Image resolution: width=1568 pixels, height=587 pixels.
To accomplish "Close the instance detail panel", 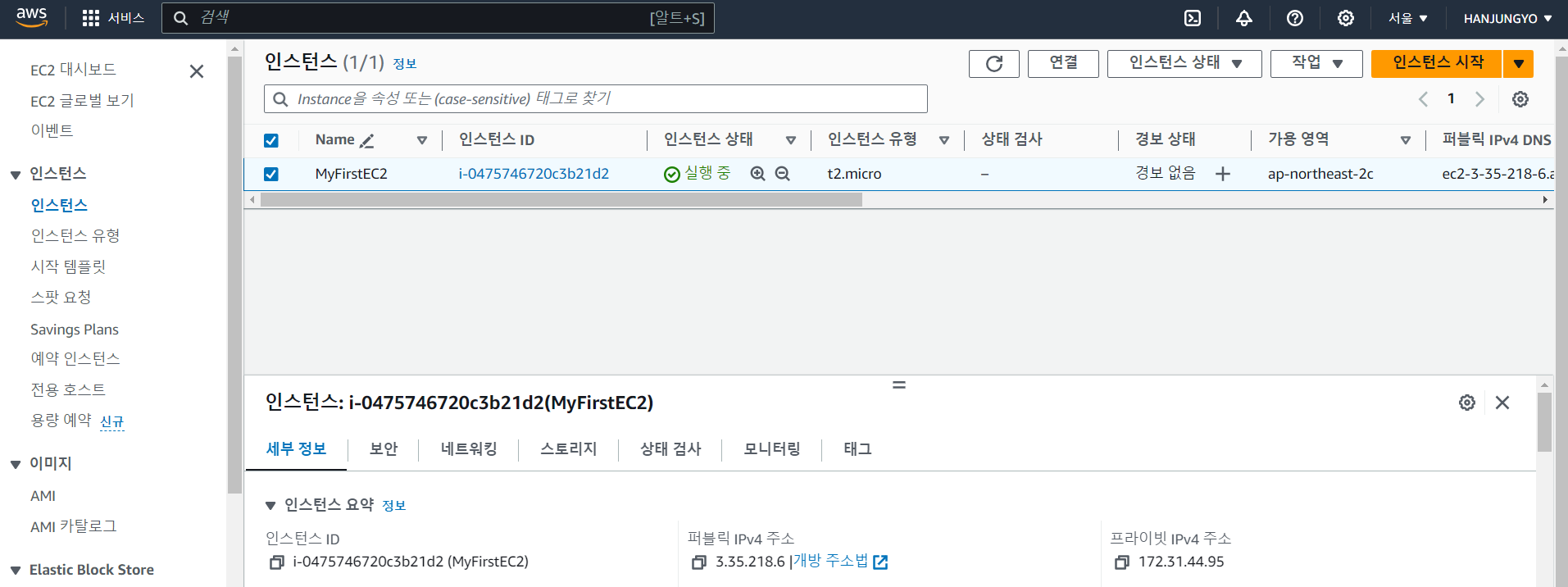I will point(1502,403).
